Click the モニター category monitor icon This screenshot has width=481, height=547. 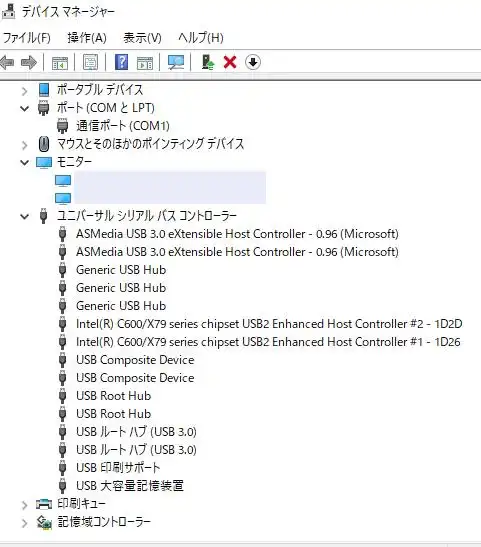pos(44,162)
